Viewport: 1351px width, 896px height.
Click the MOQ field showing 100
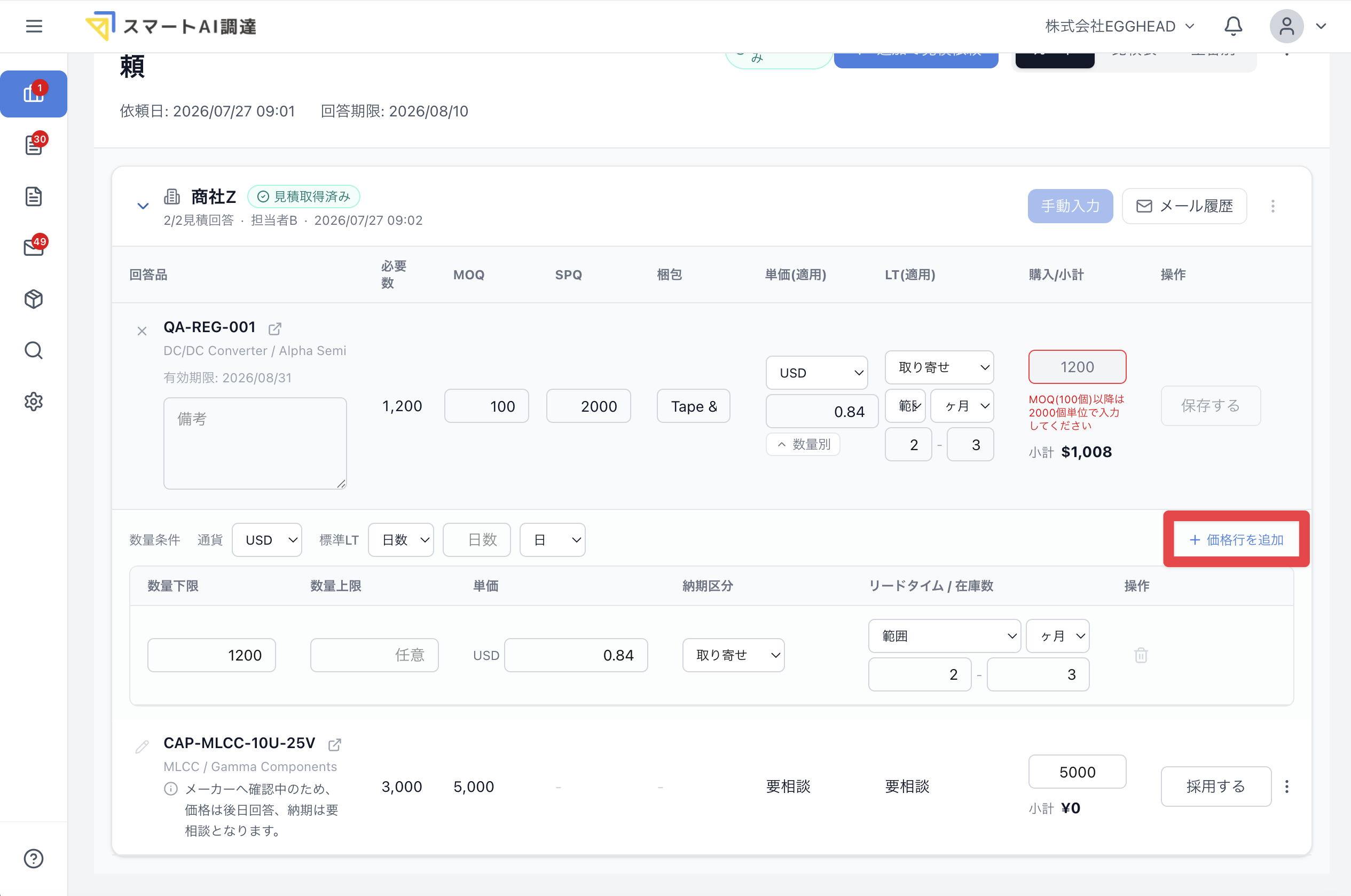click(x=486, y=406)
